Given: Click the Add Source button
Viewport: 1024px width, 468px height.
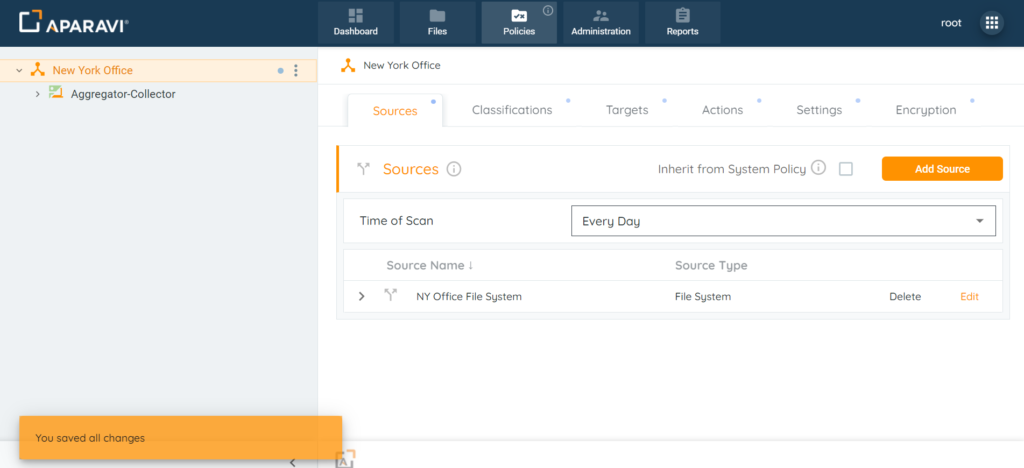Looking at the screenshot, I should pos(941,169).
